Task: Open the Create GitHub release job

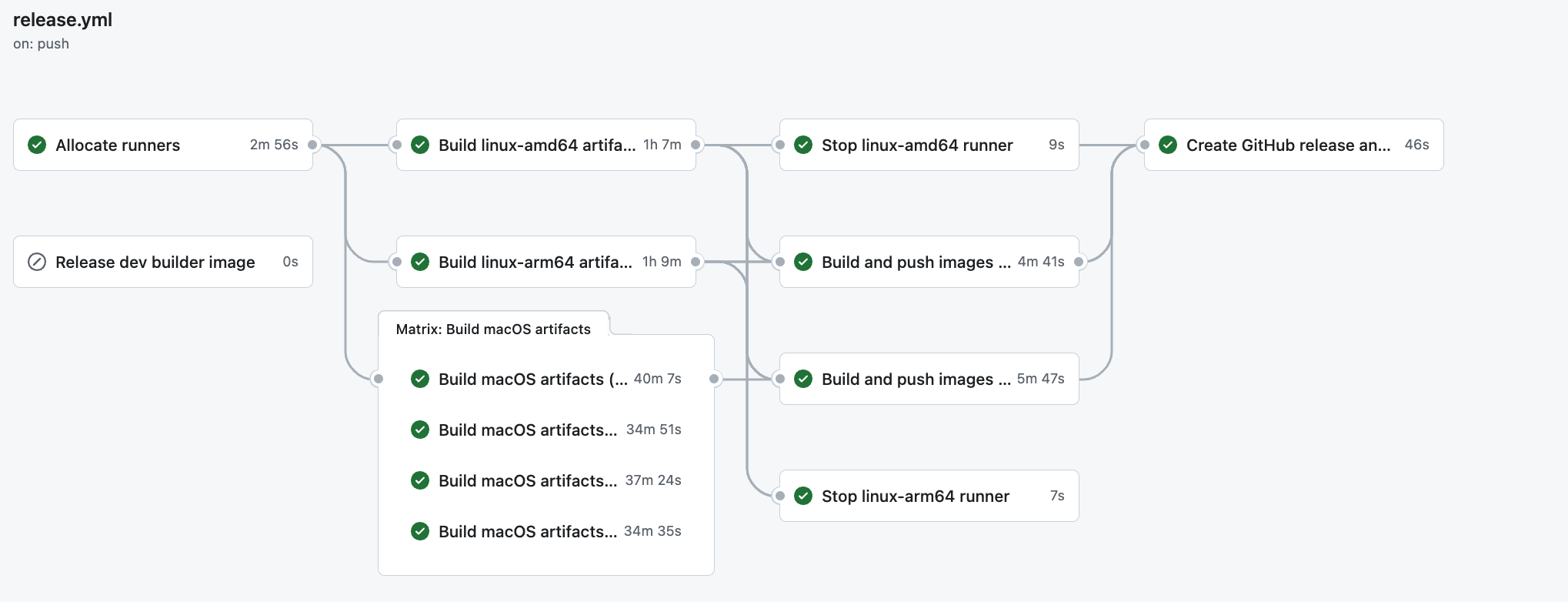Action: (x=1287, y=145)
